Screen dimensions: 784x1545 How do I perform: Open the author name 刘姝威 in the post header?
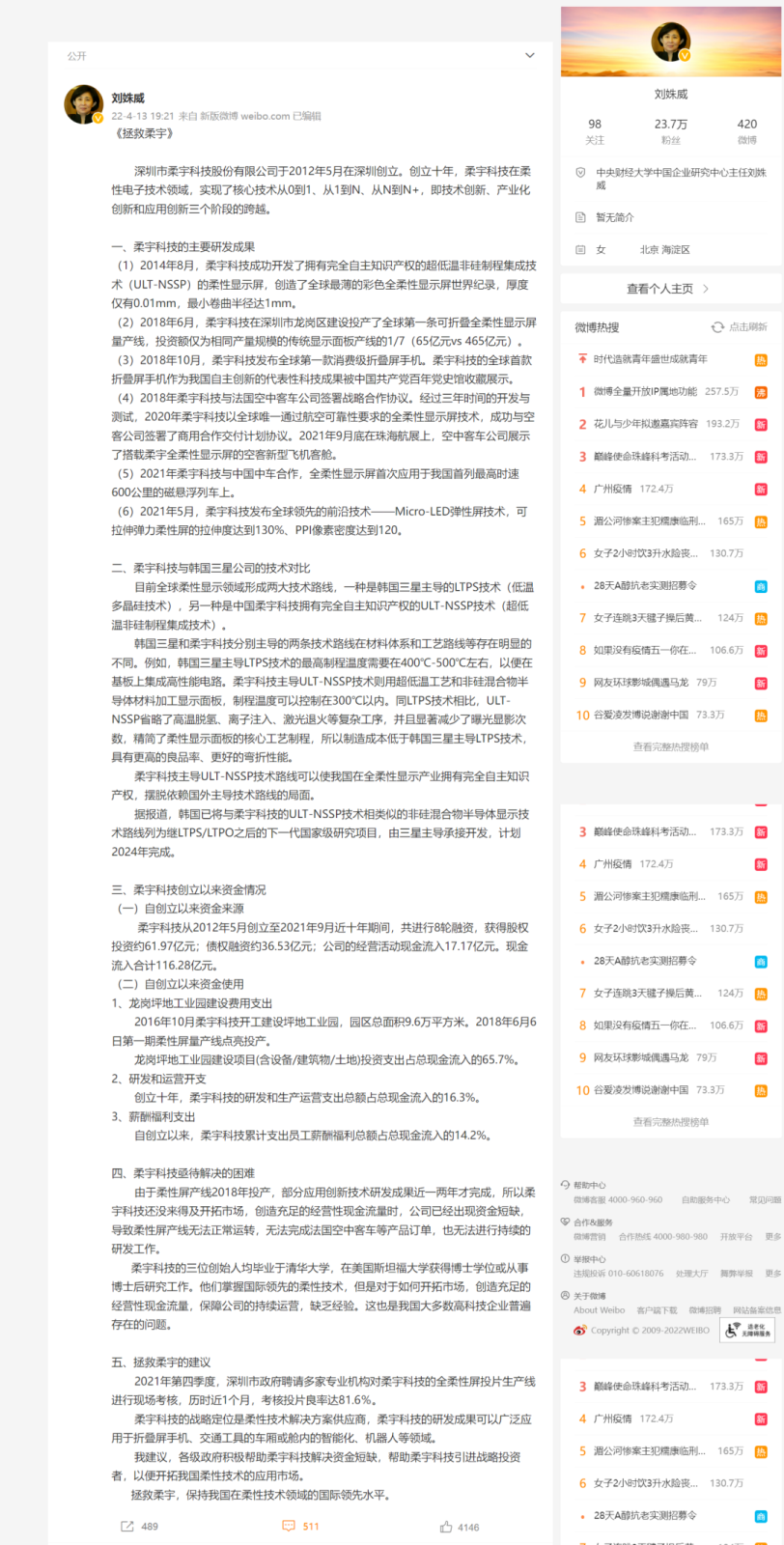pyautogui.click(x=127, y=98)
